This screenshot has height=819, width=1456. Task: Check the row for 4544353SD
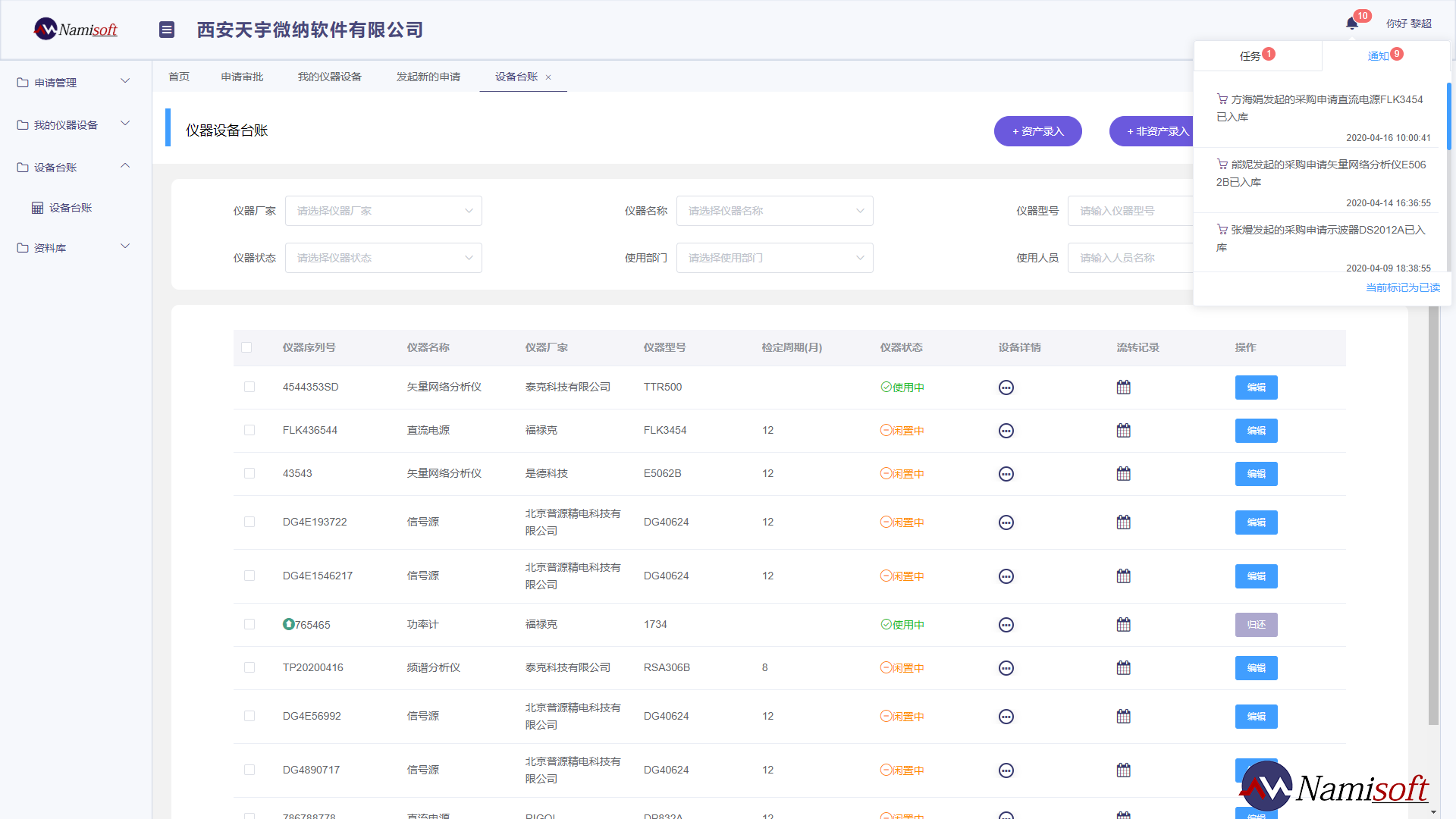249,387
